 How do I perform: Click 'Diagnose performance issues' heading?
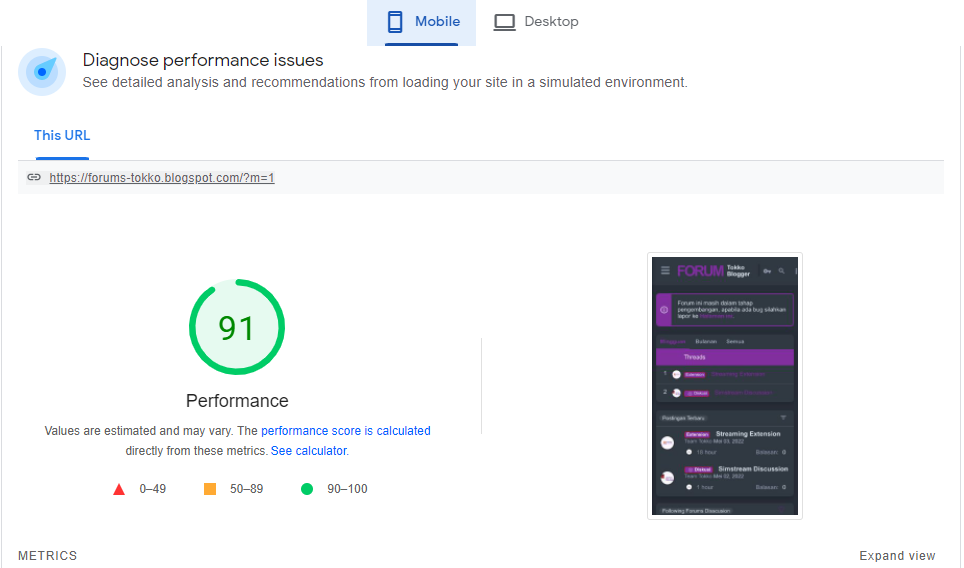click(203, 60)
